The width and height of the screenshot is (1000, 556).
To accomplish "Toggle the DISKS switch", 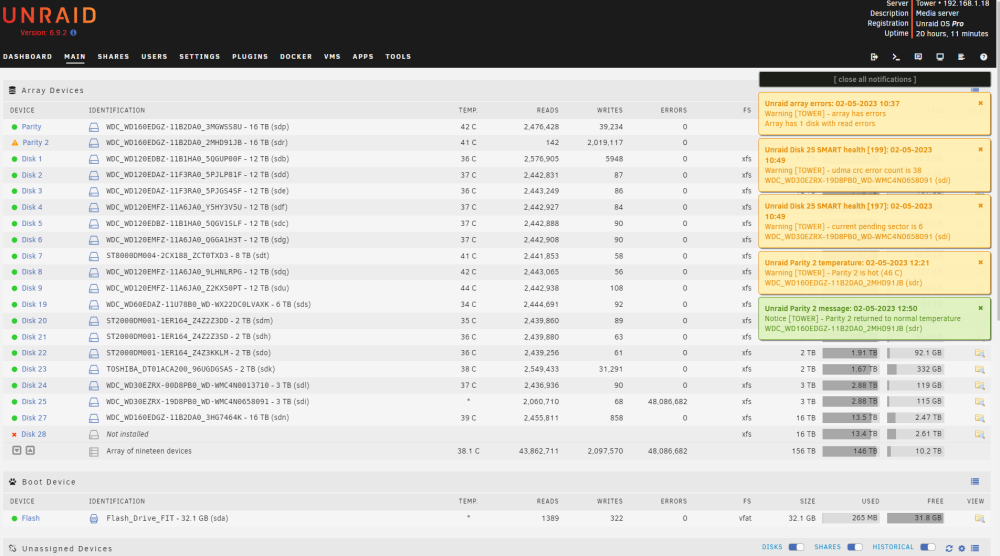I will coord(796,547).
